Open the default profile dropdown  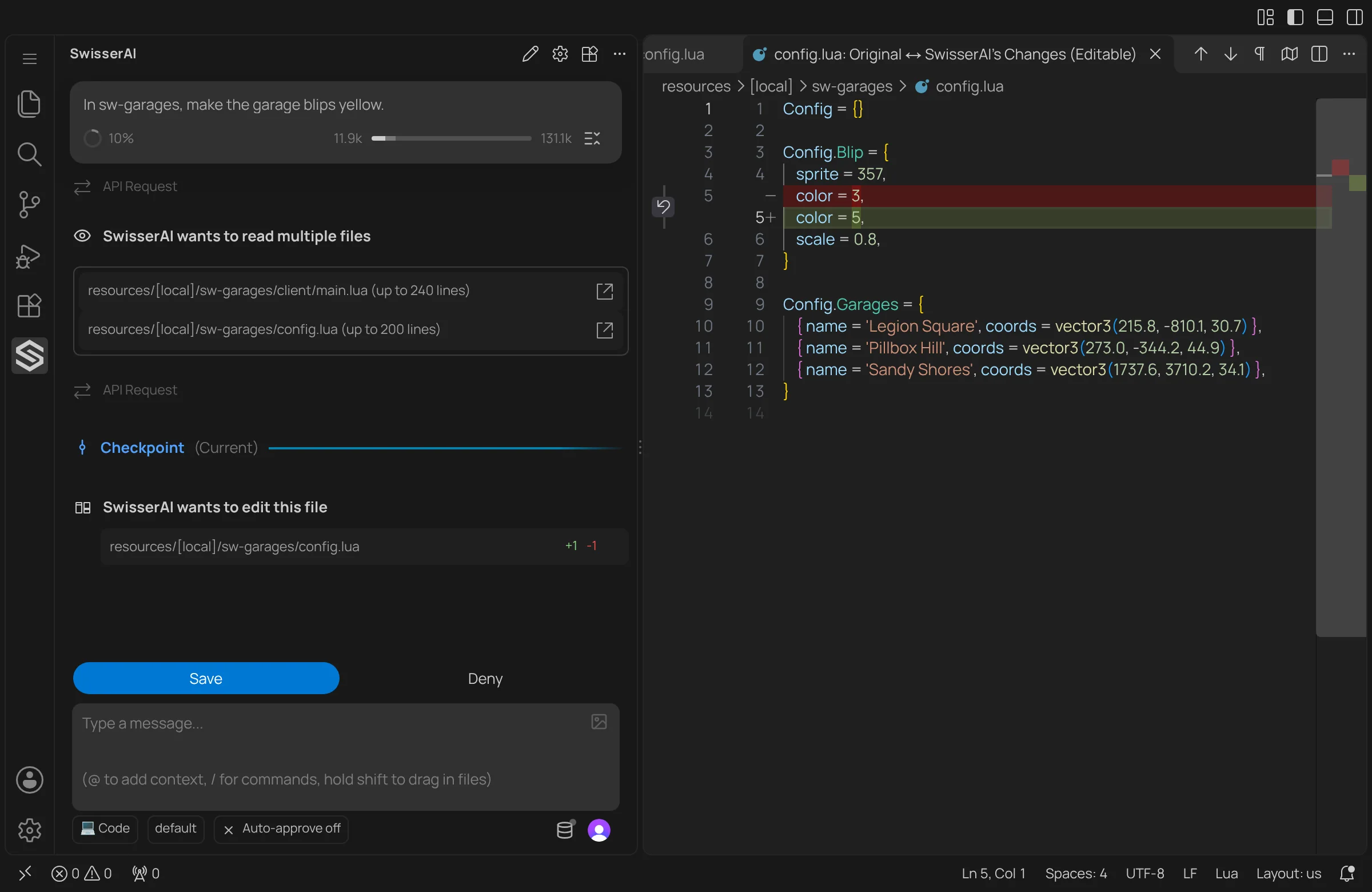click(x=176, y=829)
